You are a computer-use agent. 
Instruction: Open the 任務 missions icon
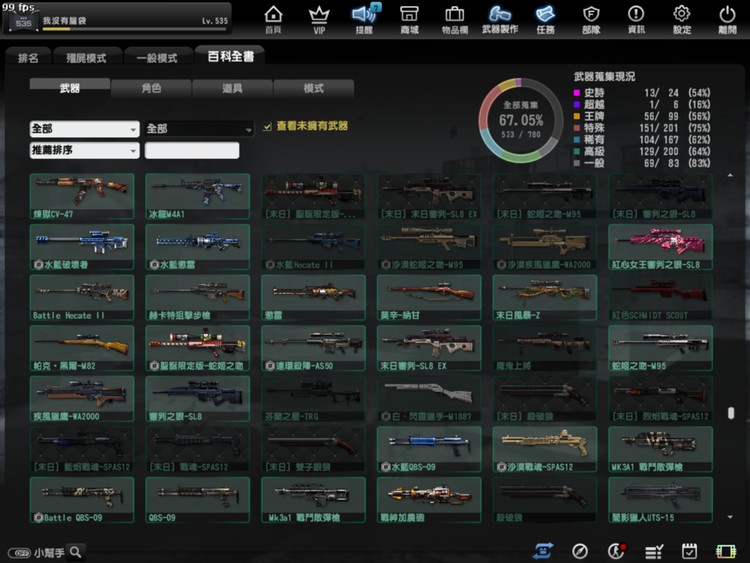point(545,18)
